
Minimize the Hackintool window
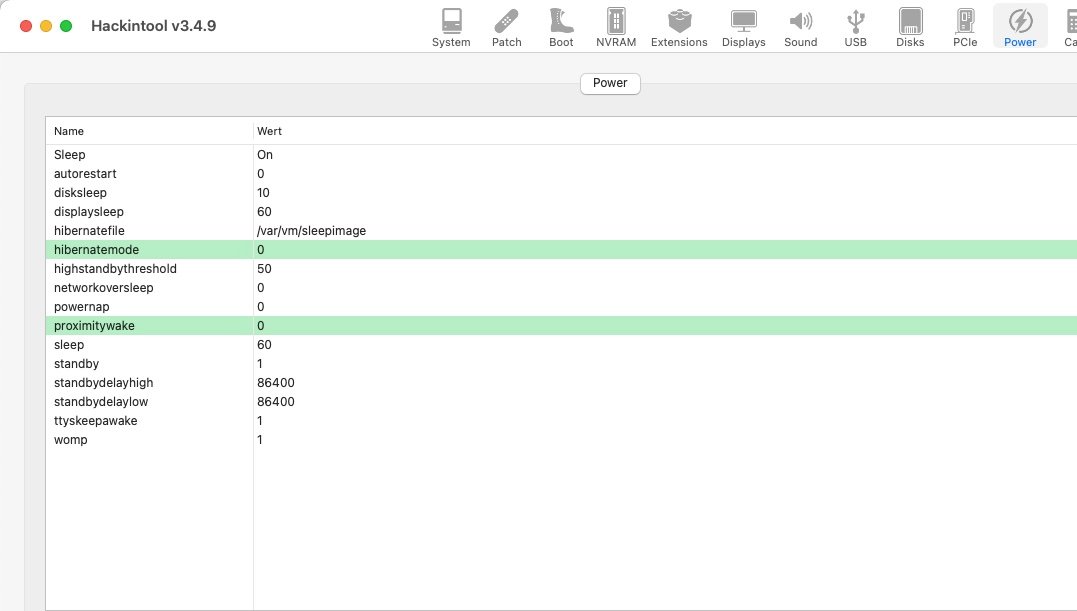coord(46,26)
